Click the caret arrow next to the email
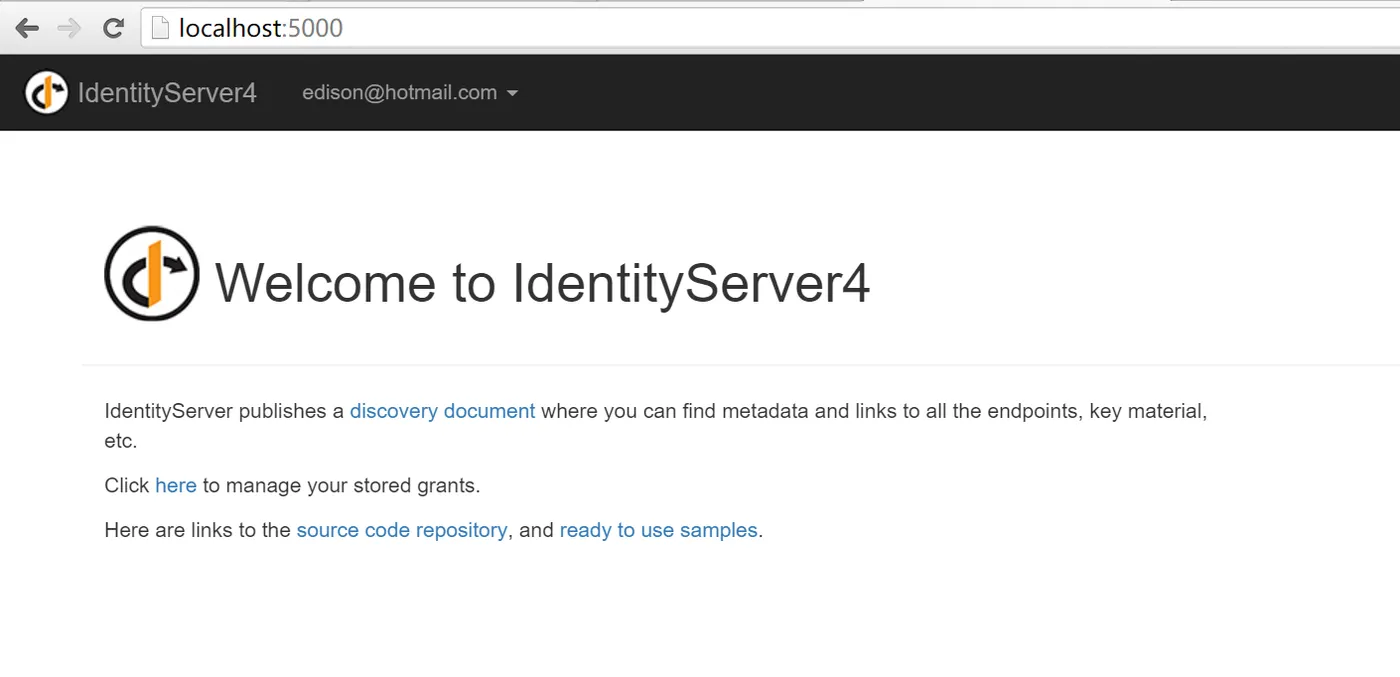The height and width of the screenshot is (677, 1400). click(x=513, y=94)
